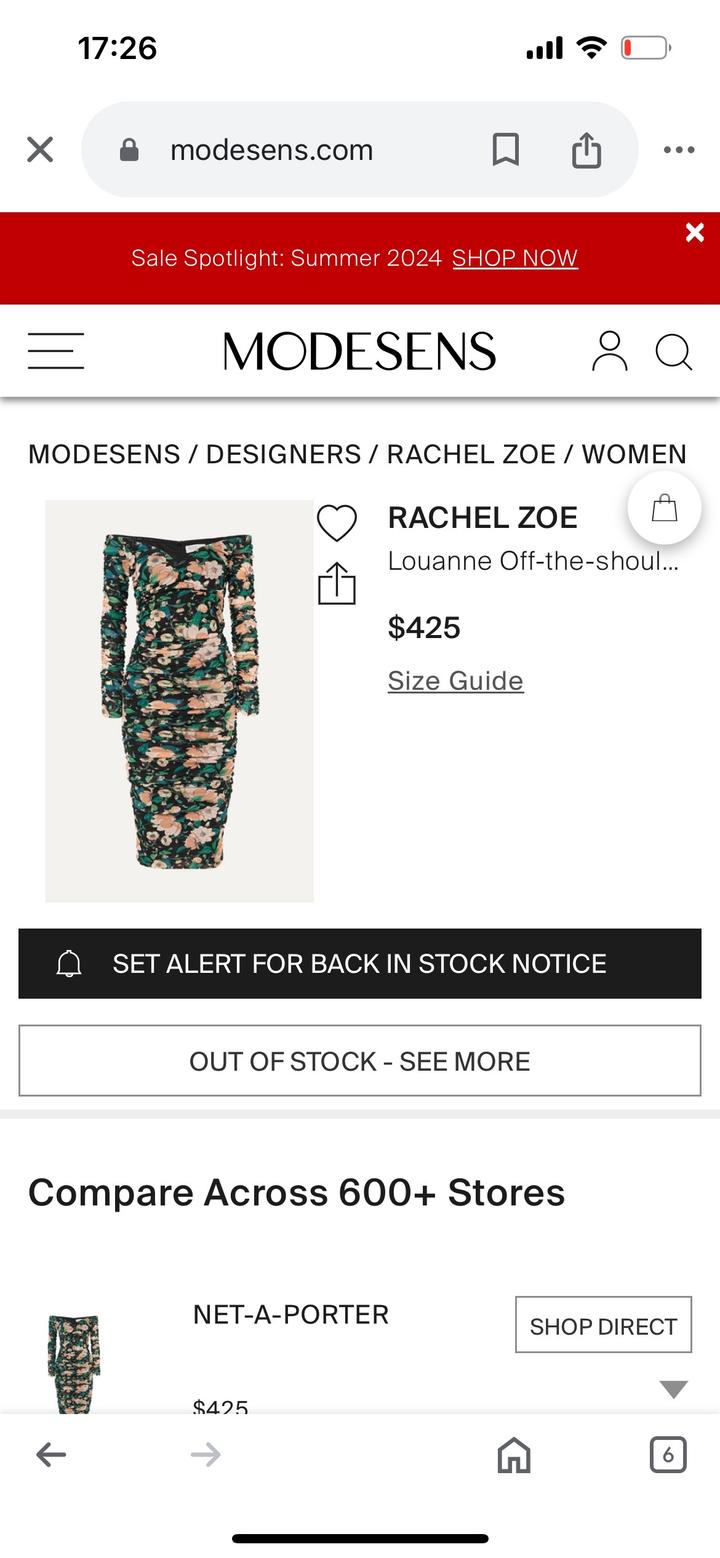Viewport: 720px width, 1558px height.
Task: Open the browser tabs counter showing 6
Action: 668,1454
